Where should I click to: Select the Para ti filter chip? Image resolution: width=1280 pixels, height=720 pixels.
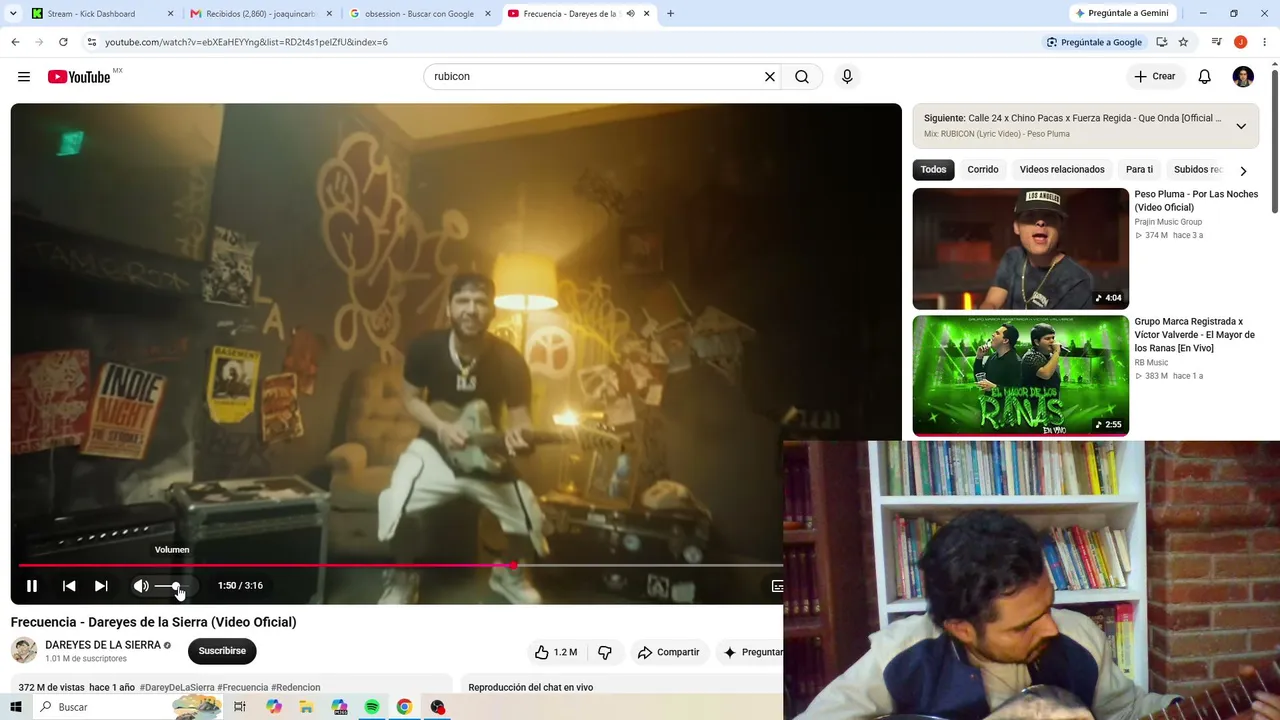(x=1139, y=170)
